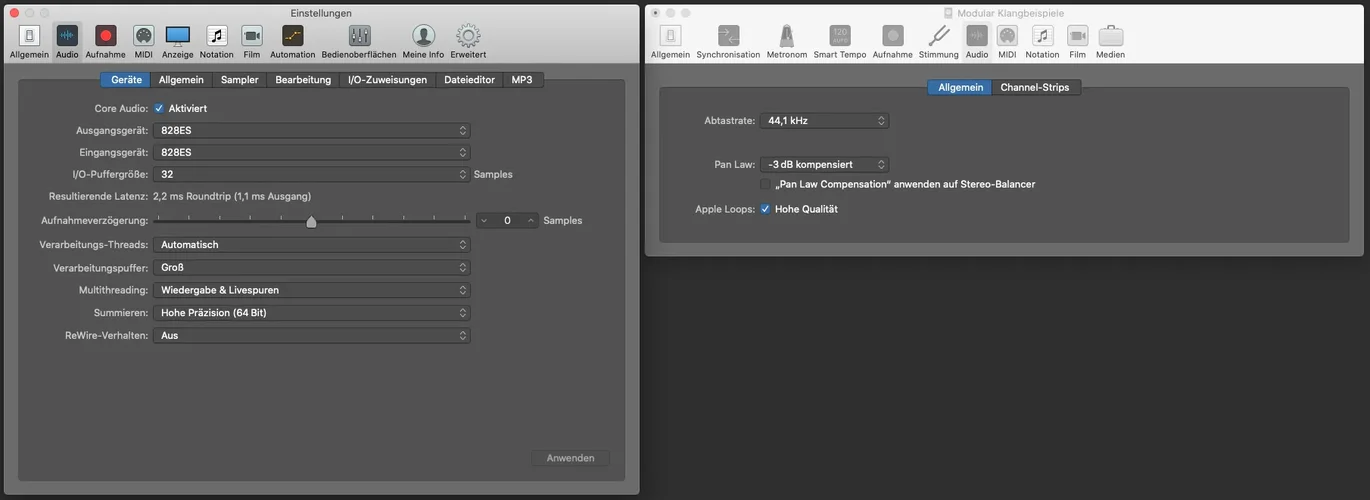1370x500 pixels.
Task: Open Bedienoberflächen preferences
Action: [359, 41]
